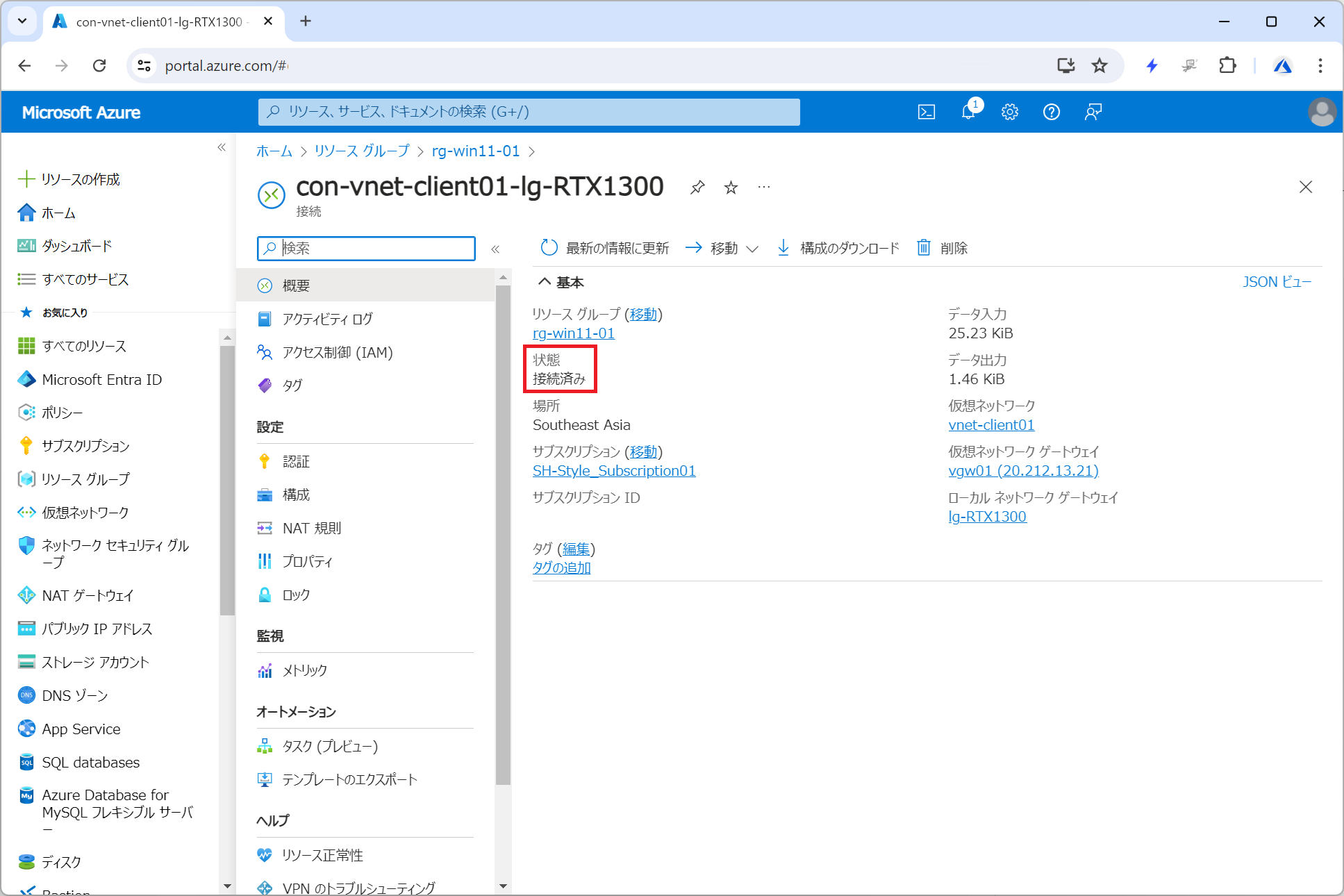1344x896 pixels.
Task: Collapse the left portal sidebar
Action: [222, 147]
